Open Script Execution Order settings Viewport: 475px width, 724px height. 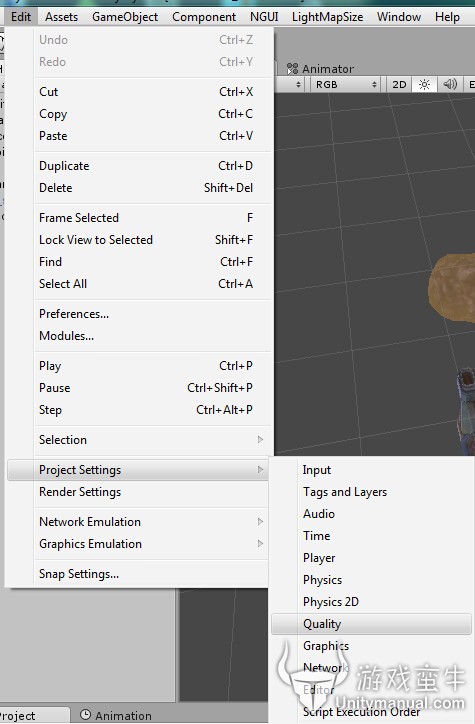click(372, 712)
